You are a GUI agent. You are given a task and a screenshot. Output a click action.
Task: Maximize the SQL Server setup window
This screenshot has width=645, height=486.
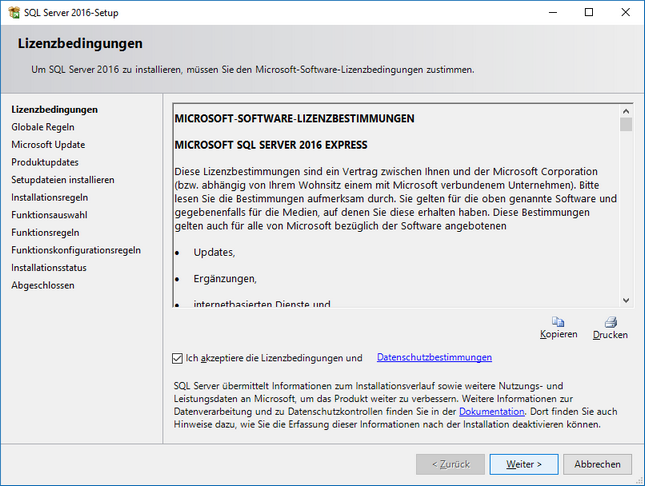(x=589, y=12)
